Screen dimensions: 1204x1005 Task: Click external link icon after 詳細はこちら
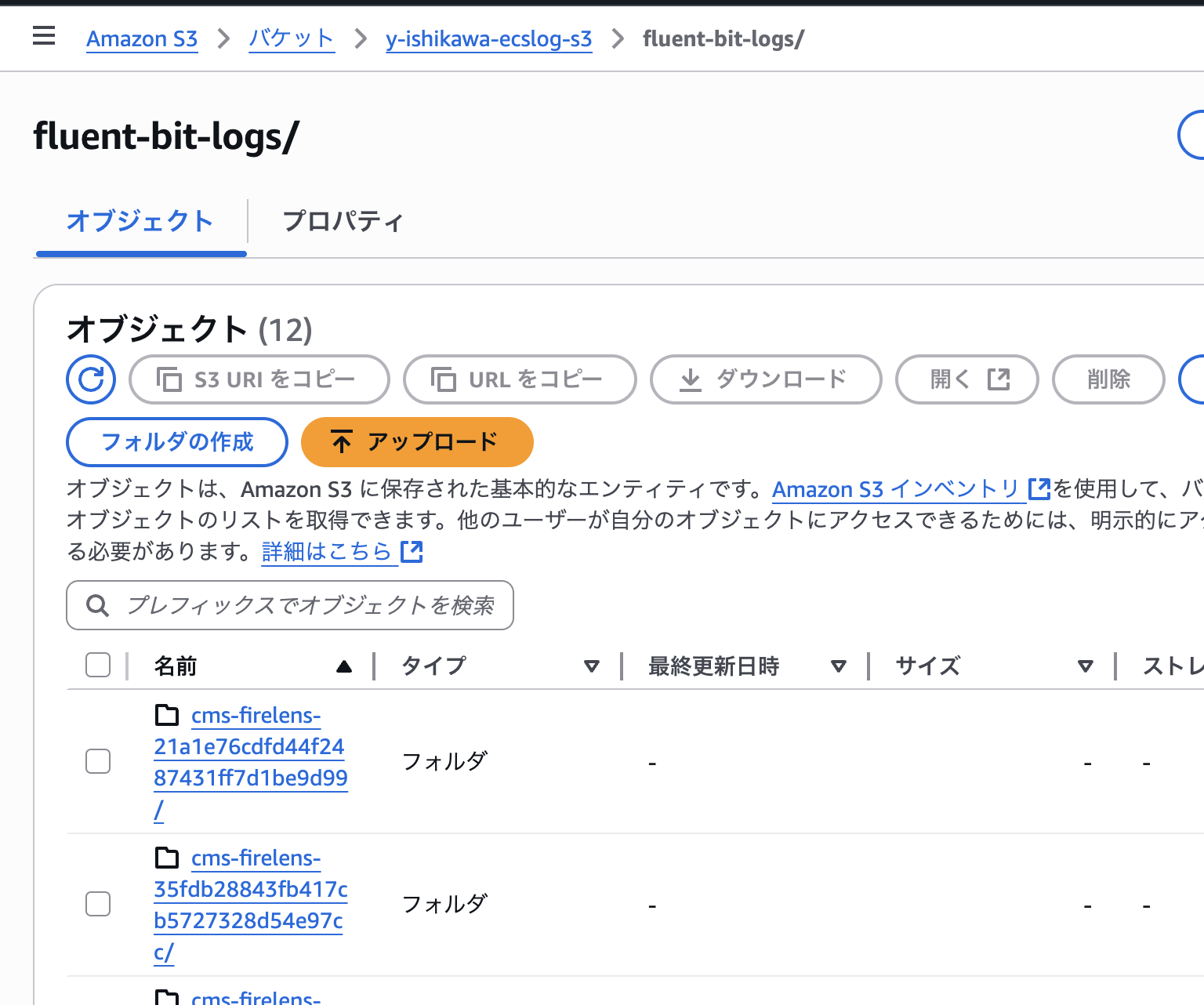(412, 552)
